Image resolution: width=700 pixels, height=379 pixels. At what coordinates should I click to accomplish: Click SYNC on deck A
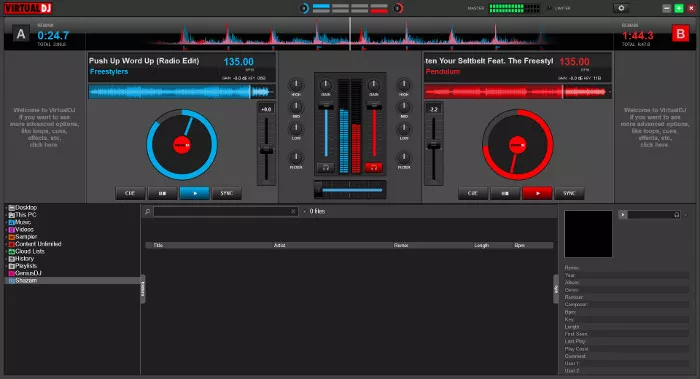(227, 193)
